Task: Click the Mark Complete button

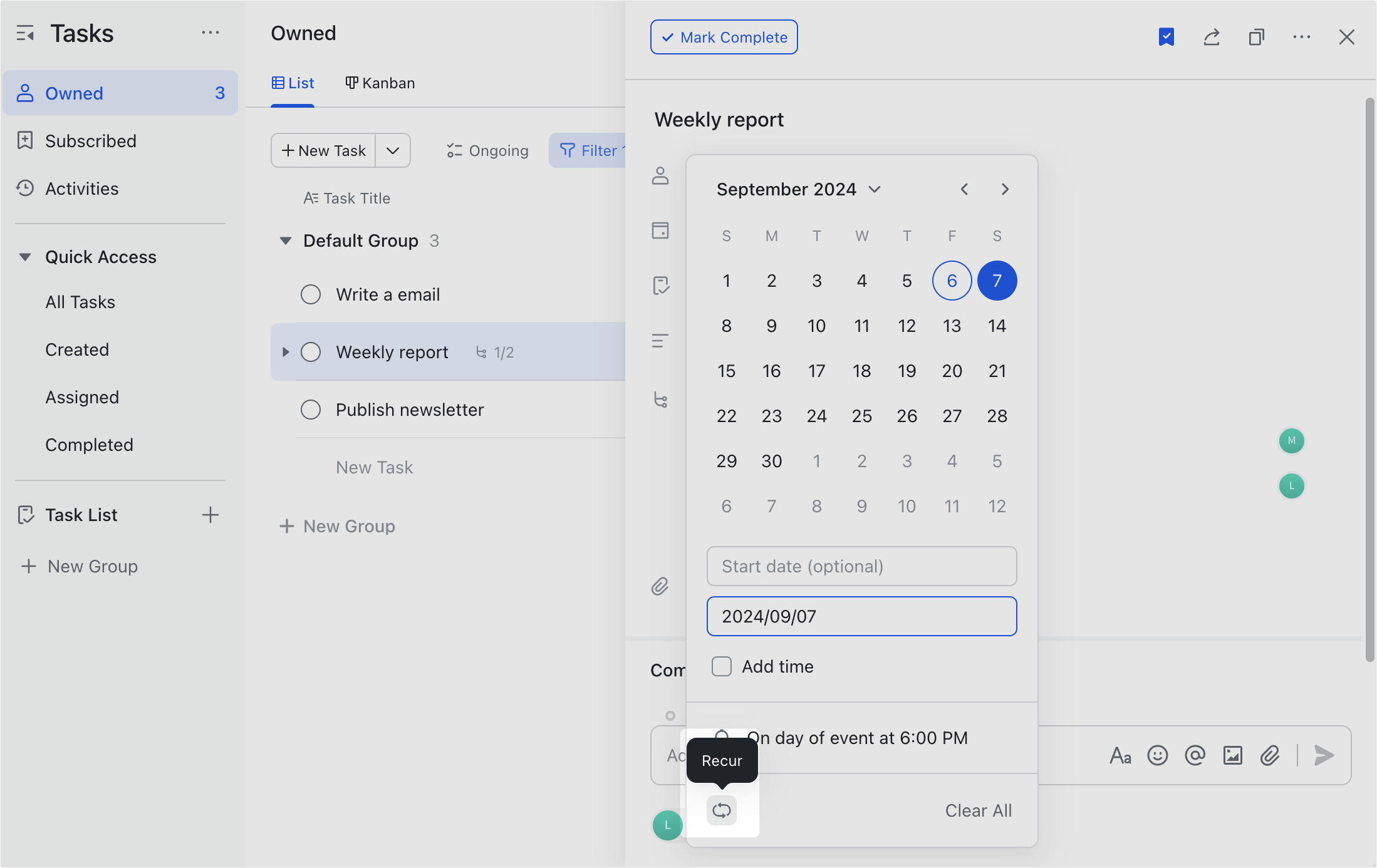Action: [723, 37]
